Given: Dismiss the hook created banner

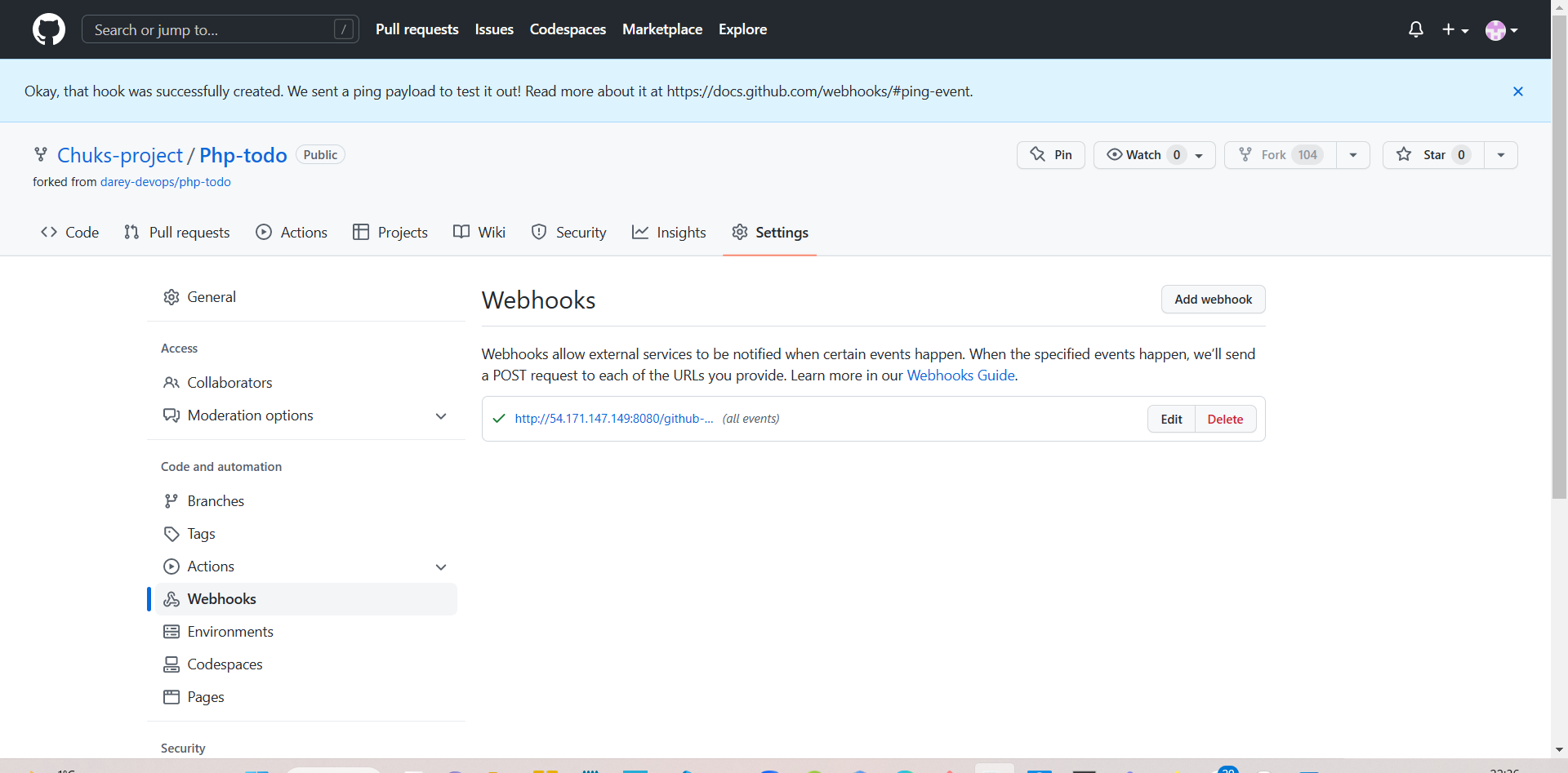Looking at the screenshot, I should coord(1518,91).
